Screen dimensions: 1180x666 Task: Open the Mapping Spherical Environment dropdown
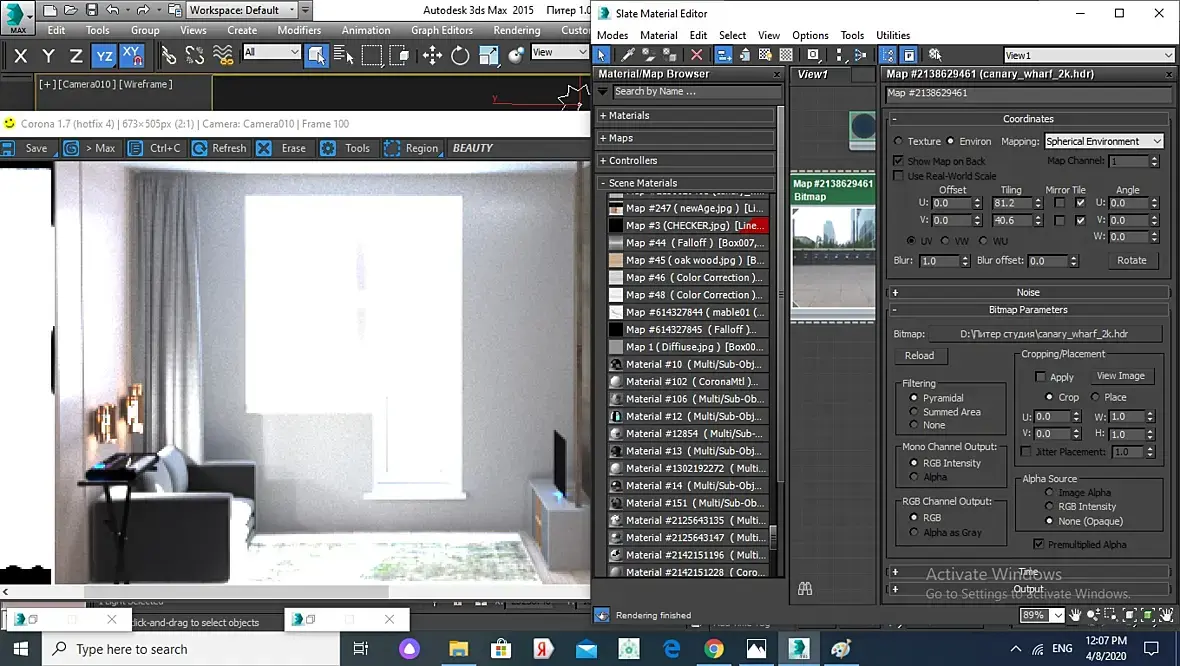[x=1103, y=141]
